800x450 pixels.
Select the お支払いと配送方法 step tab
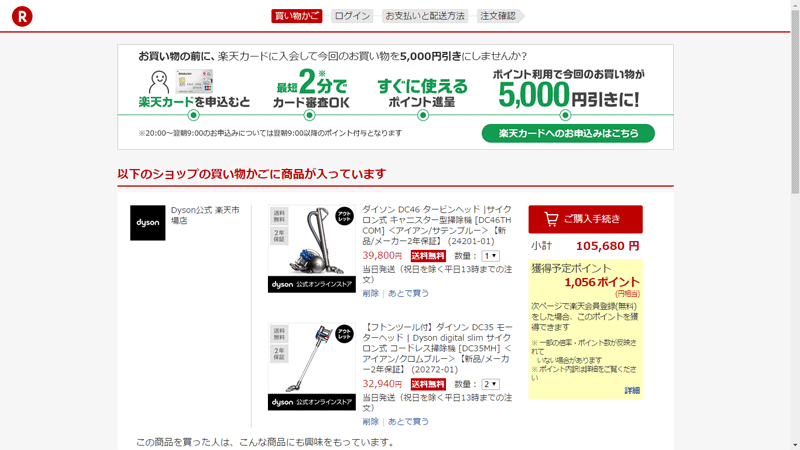[x=425, y=16]
